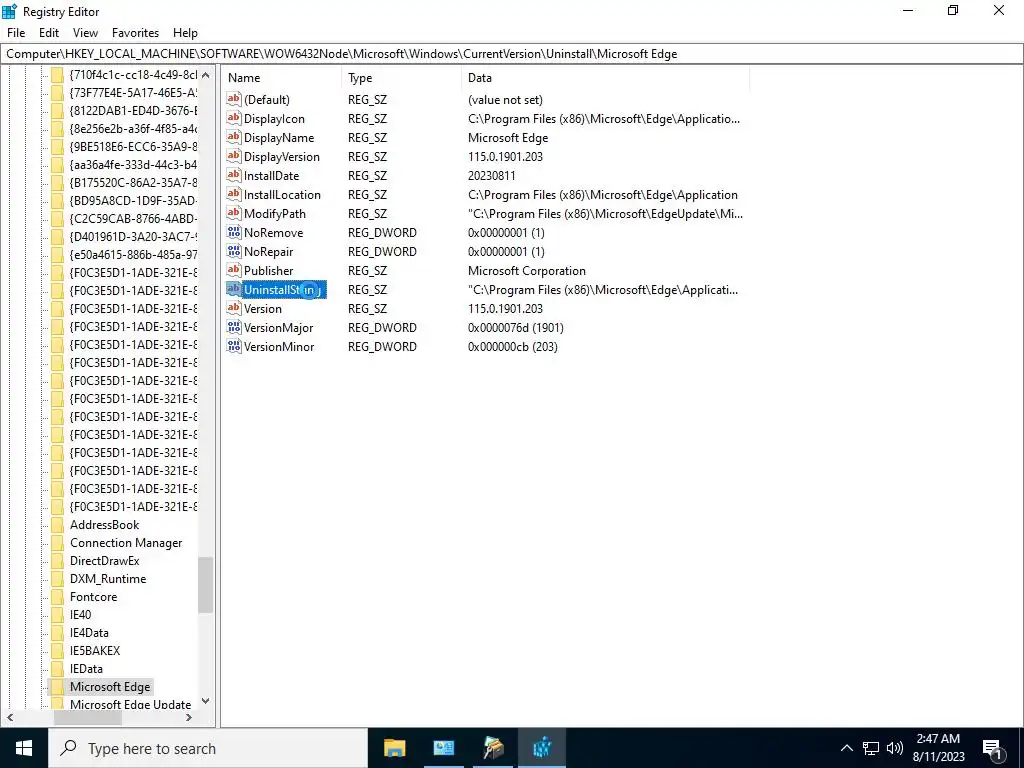
Task: Click the 115.0.1901.203 DisplayVersion data
Action: click(x=505, y=156)
